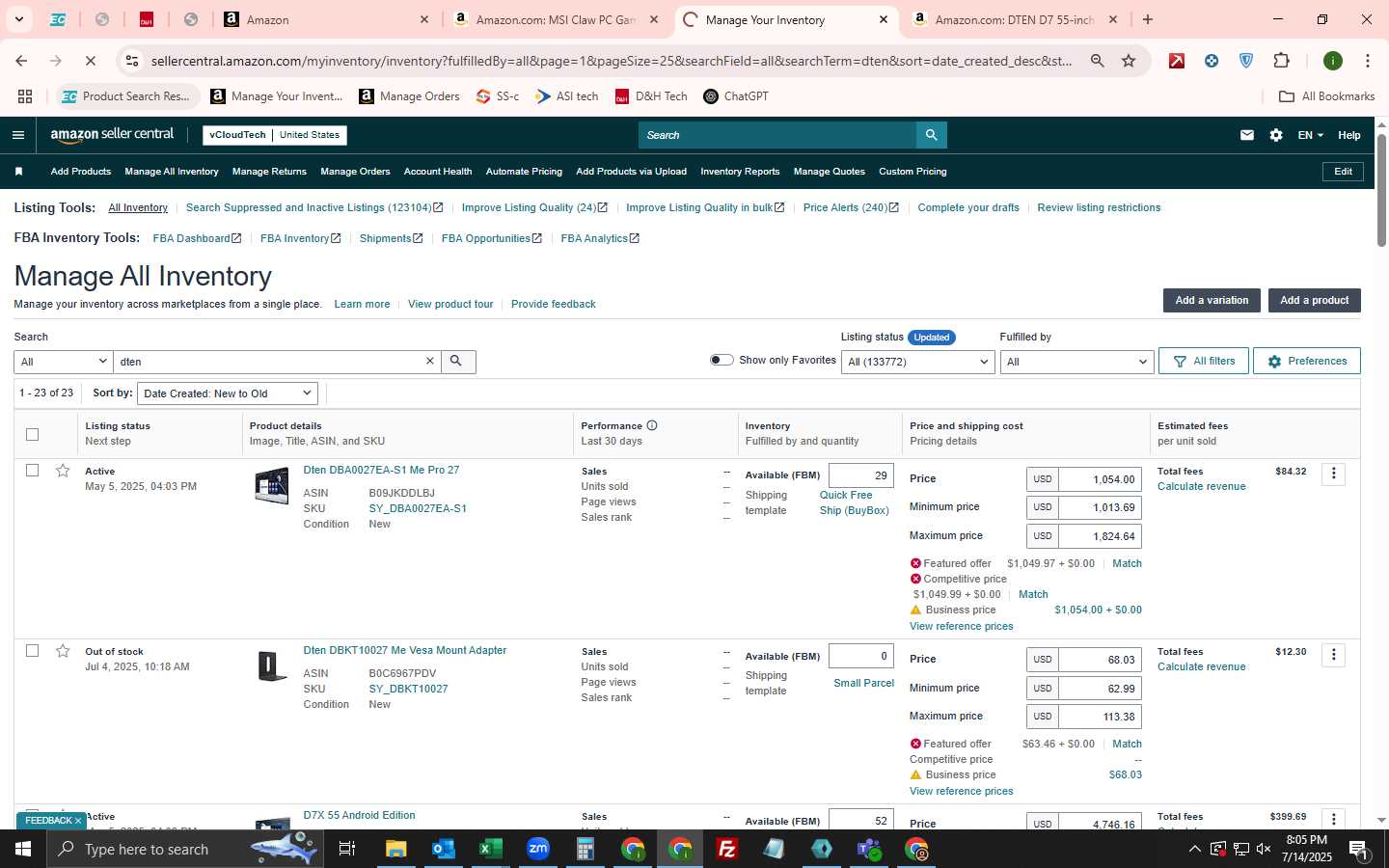Click the Seller Central search magnifier button
1389x868 pixels.
click(x=931, y=135)
